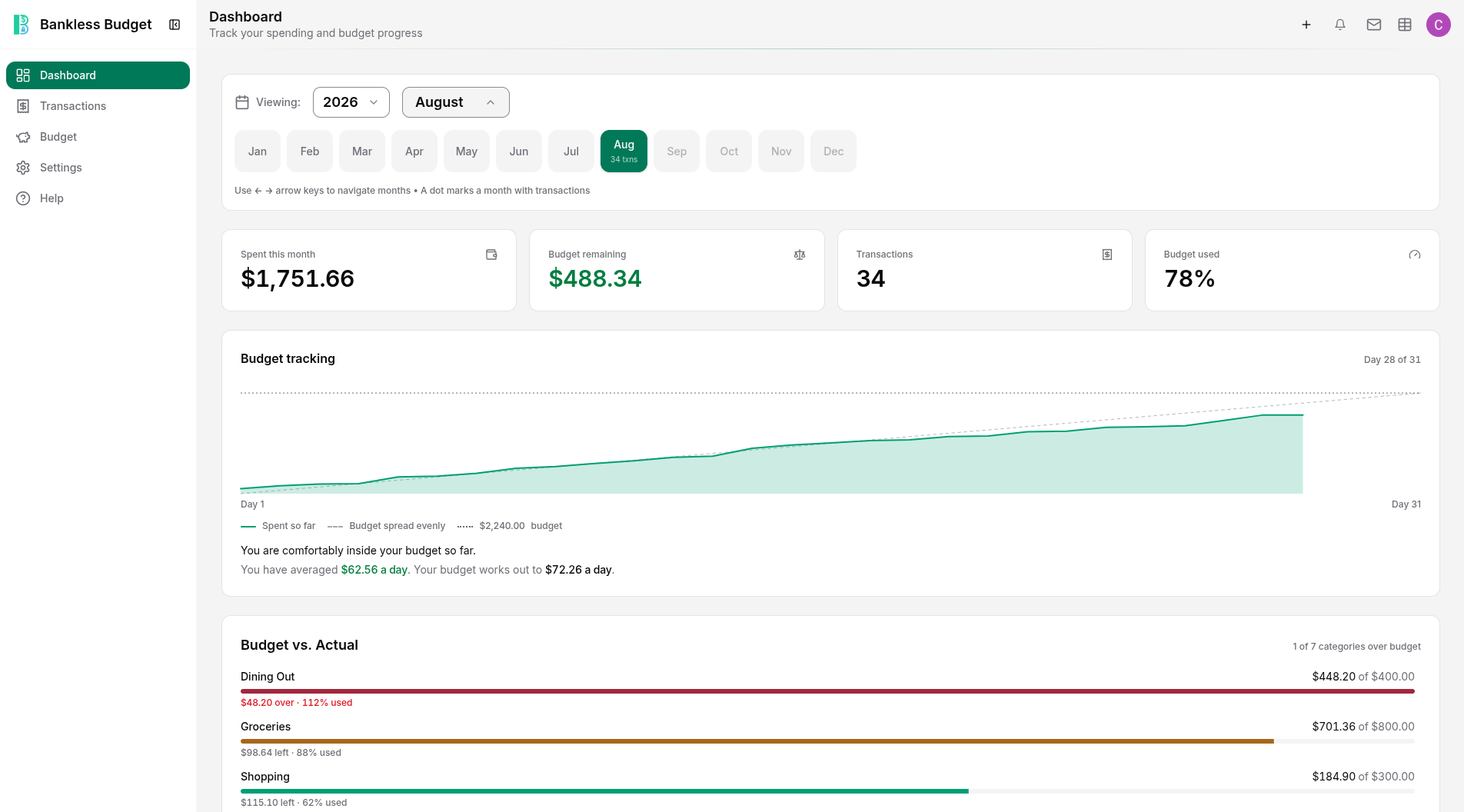Select the Nov month button

781,151
